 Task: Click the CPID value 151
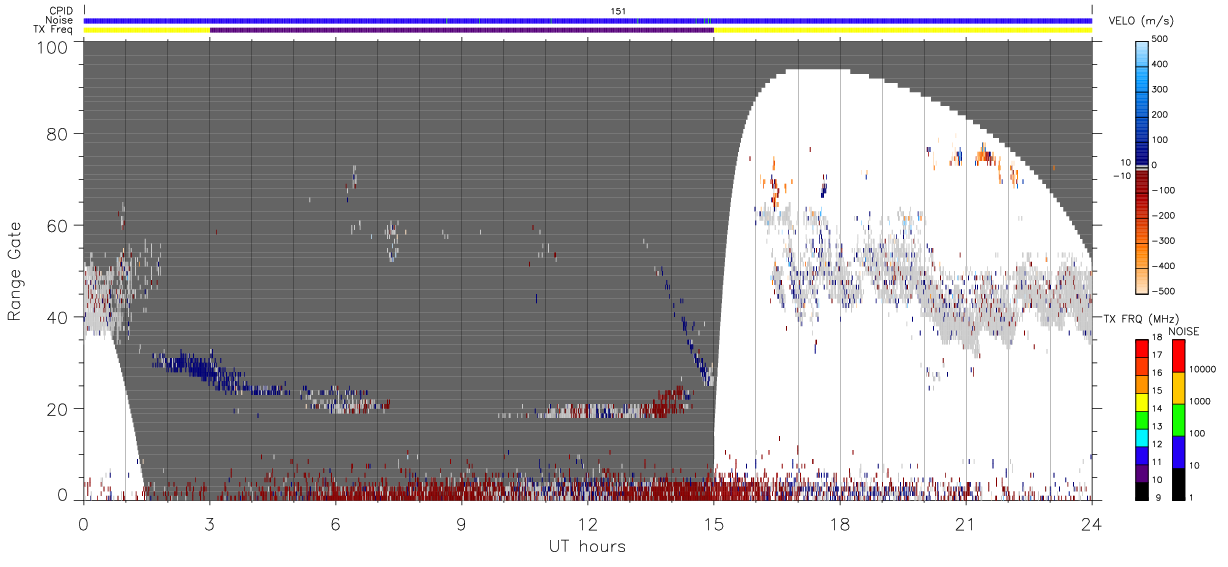tap(618, 11)
